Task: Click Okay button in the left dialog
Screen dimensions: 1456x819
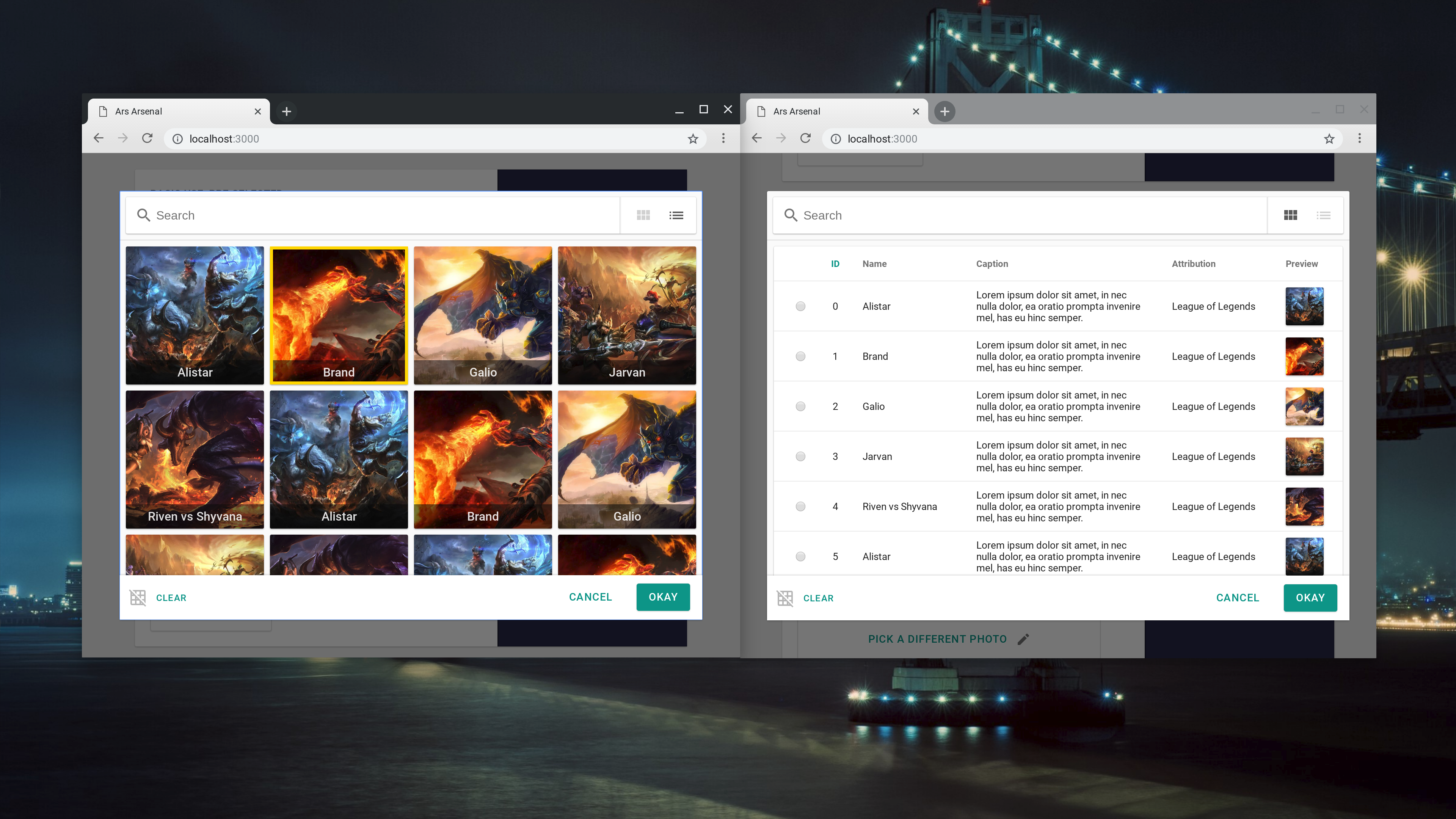Action: [x=662, y=597]
